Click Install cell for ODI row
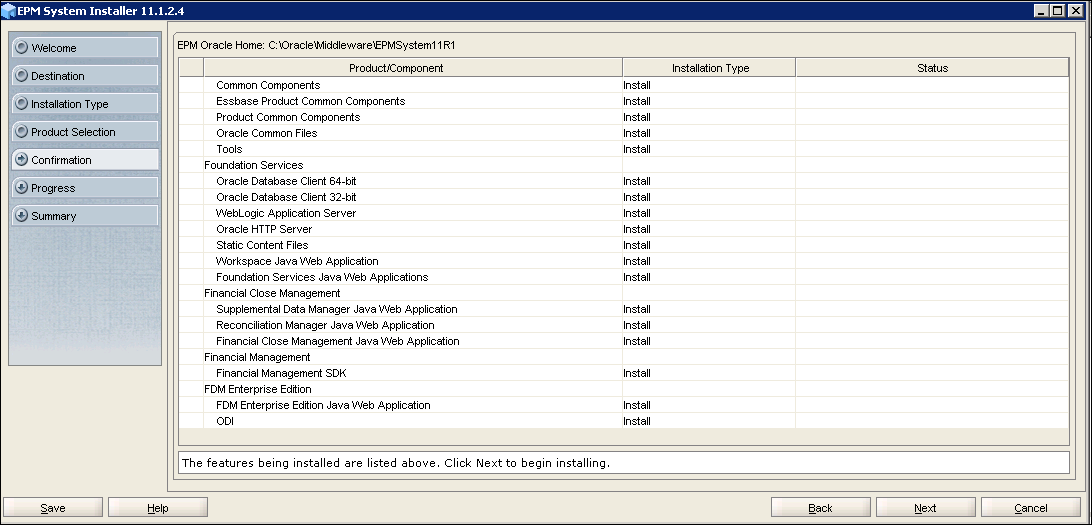The height and width of the screenshot is (525, 1092). pyautogui.click(x=709, y=421)
